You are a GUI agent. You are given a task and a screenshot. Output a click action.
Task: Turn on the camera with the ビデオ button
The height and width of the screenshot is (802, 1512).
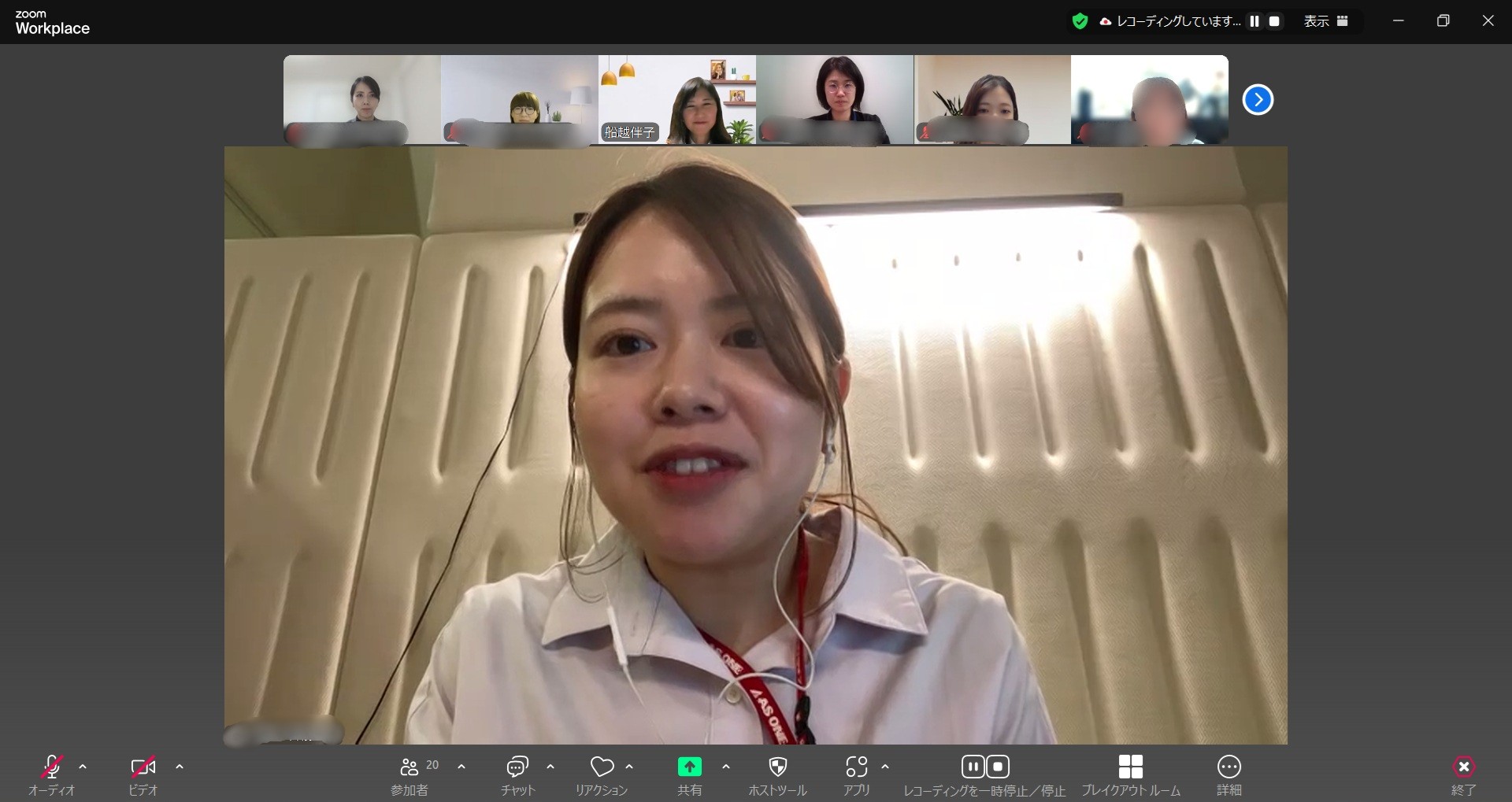point(143,767)
